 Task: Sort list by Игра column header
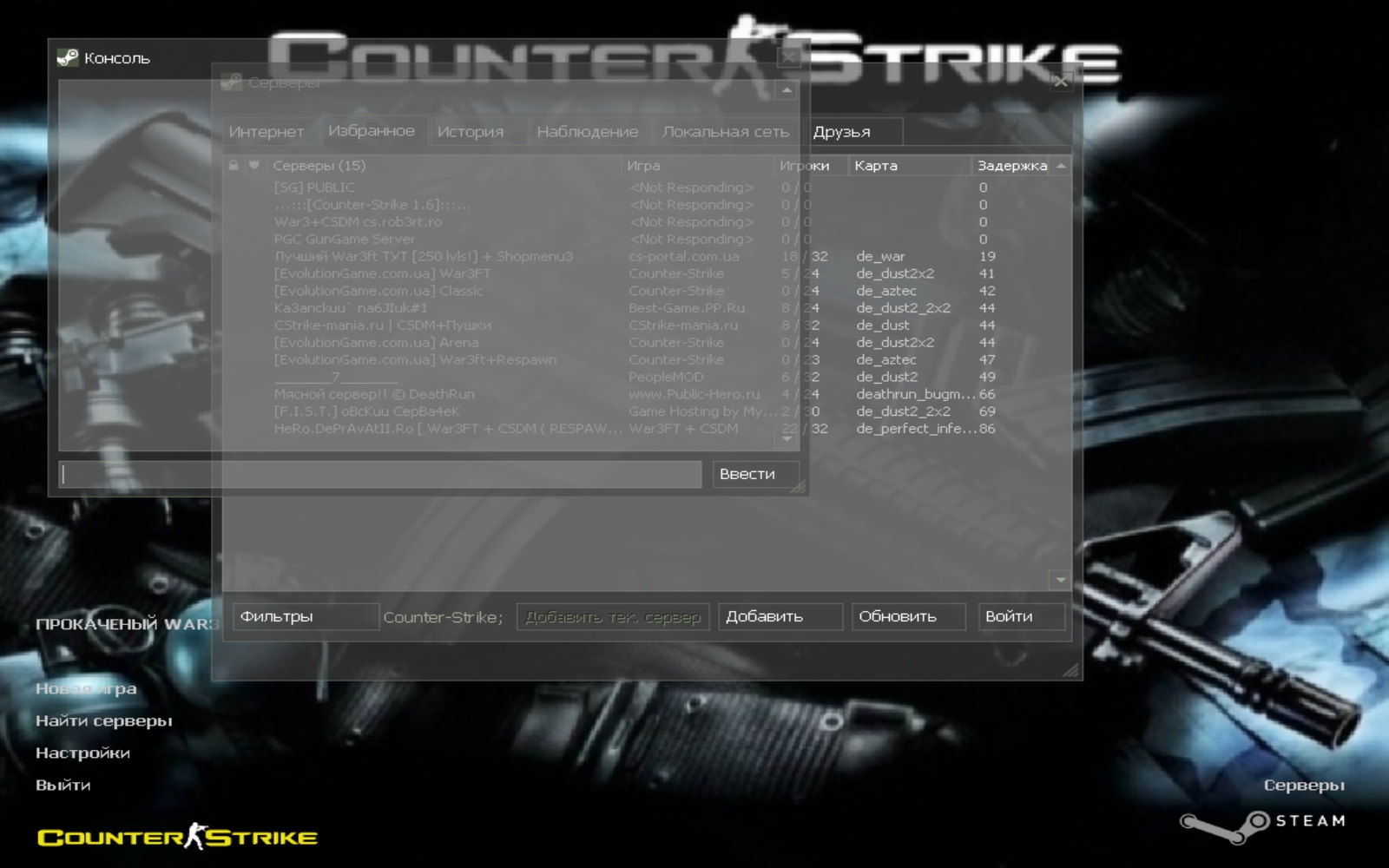click(x=697, y=165)
